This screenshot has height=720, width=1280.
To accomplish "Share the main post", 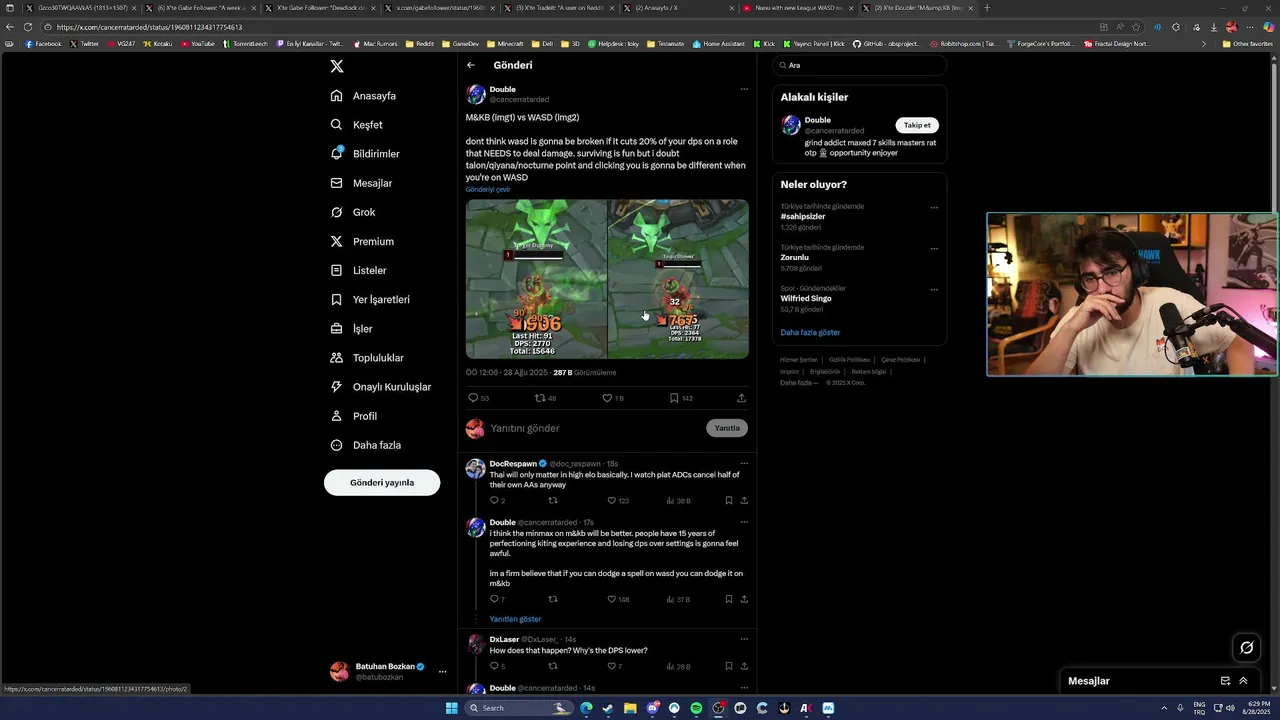I will click(x=741, y=398).
